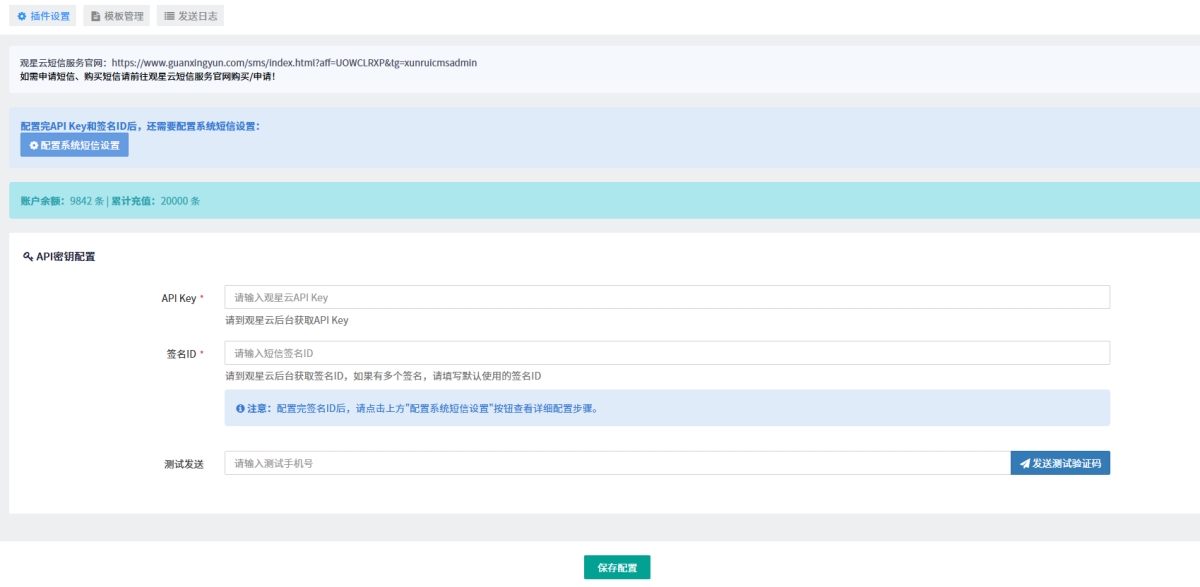Click the 账户余额 balance text
This screenshot has height=587, width=1200.
tap(62, 201)
